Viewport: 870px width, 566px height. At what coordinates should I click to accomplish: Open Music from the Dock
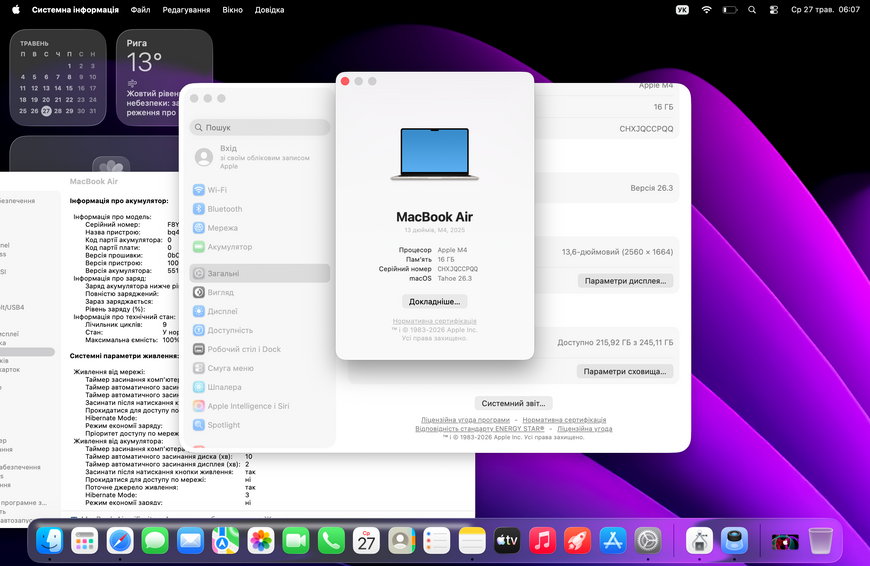(x=543, y=540)
